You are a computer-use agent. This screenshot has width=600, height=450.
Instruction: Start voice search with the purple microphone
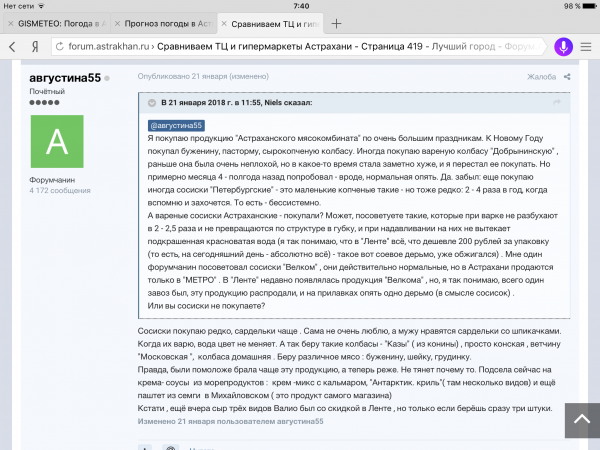coord(563,47)
